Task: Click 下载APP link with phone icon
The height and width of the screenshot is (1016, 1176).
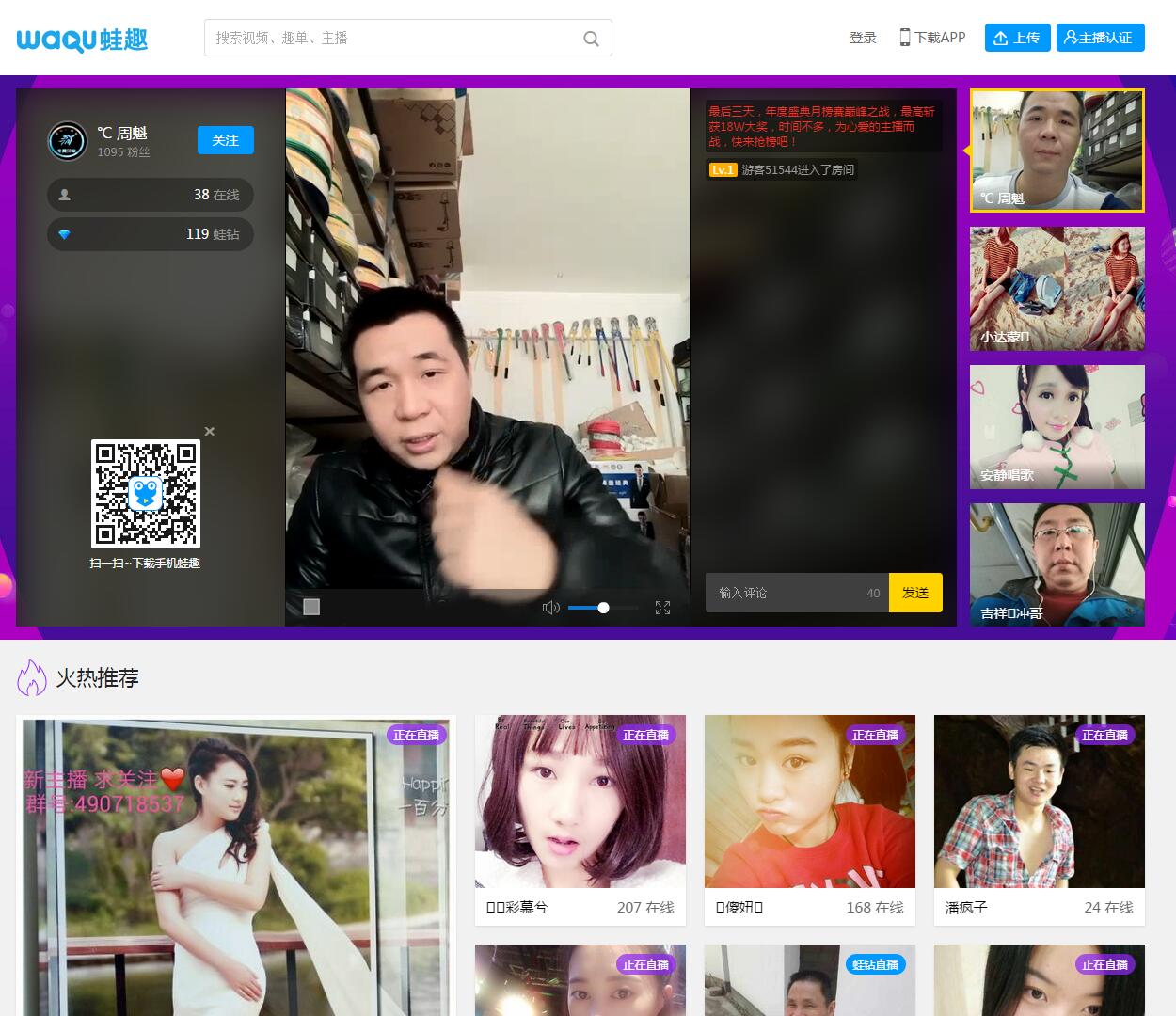Action: [932, 38]
